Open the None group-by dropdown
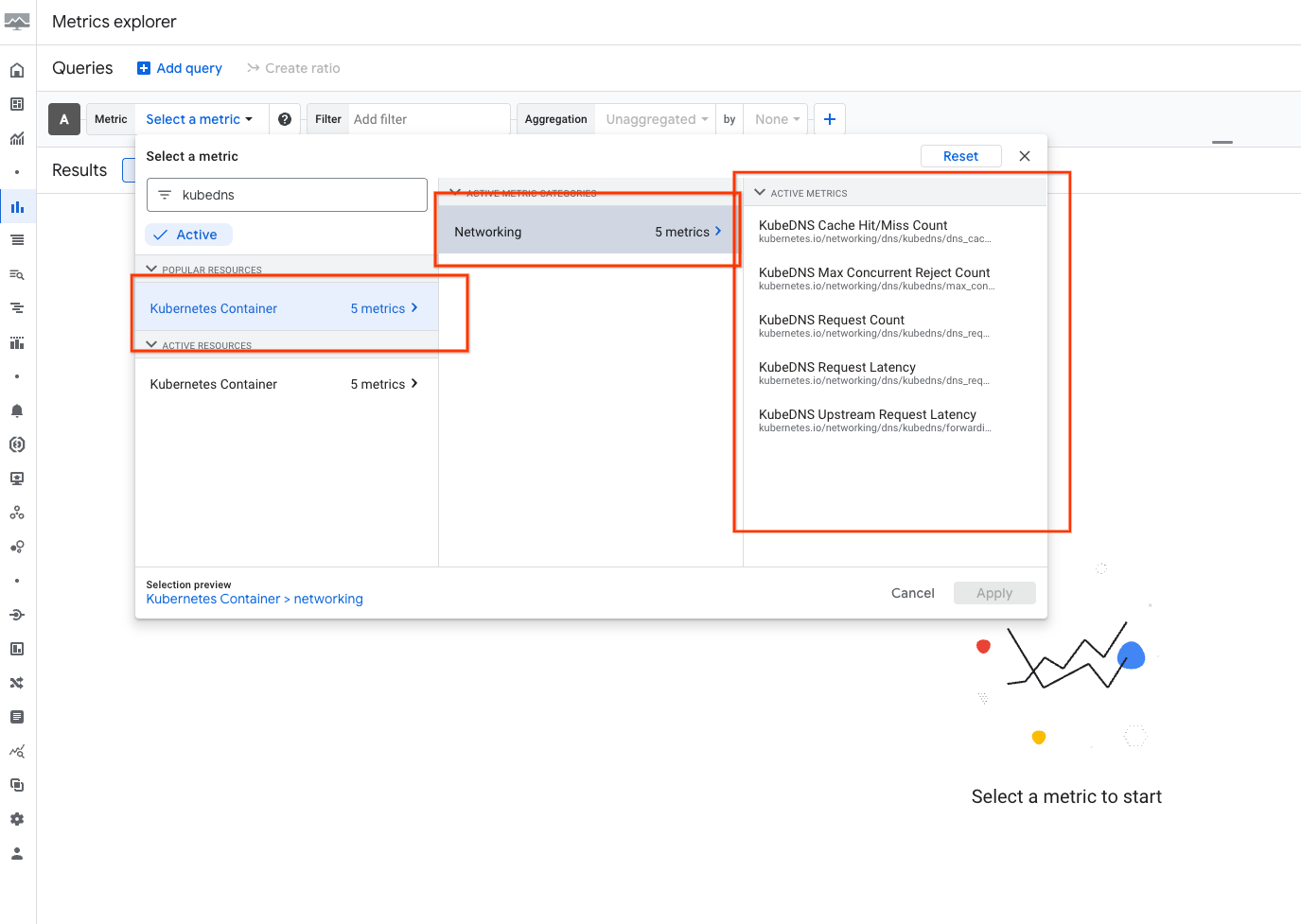This screenshot has height=924, width=1301. click(778, 119)
